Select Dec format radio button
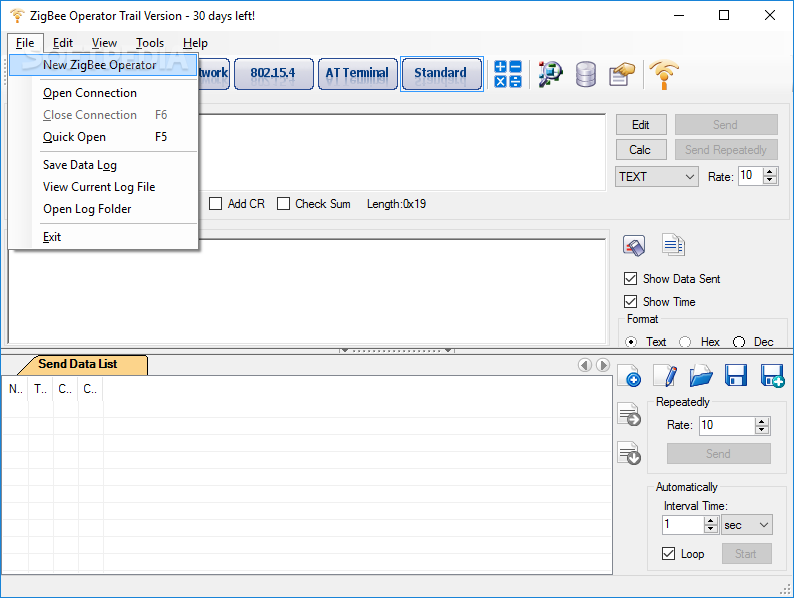 pyautogui.click(x=739, y=342)
